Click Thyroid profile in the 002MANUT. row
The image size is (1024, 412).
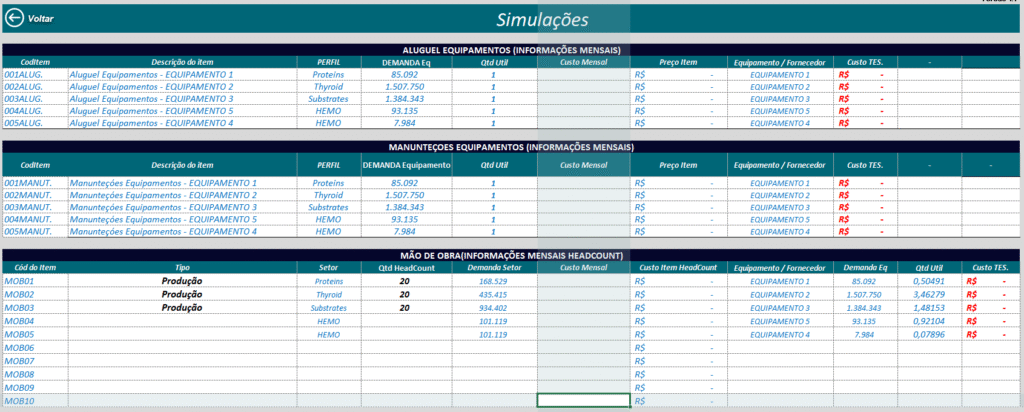pyautogui.click(x=328, y=195)
